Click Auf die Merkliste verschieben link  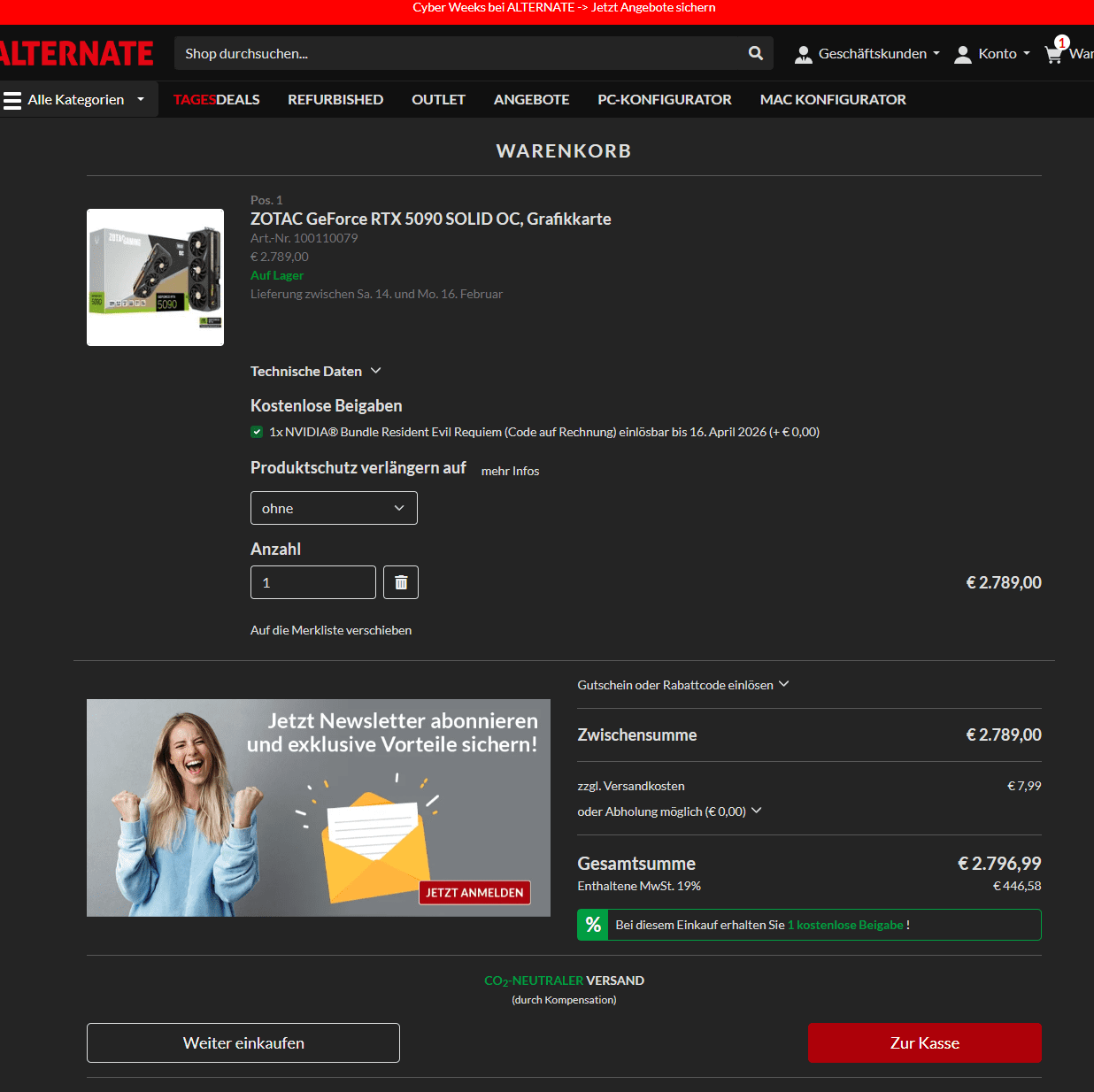(331, 630)
